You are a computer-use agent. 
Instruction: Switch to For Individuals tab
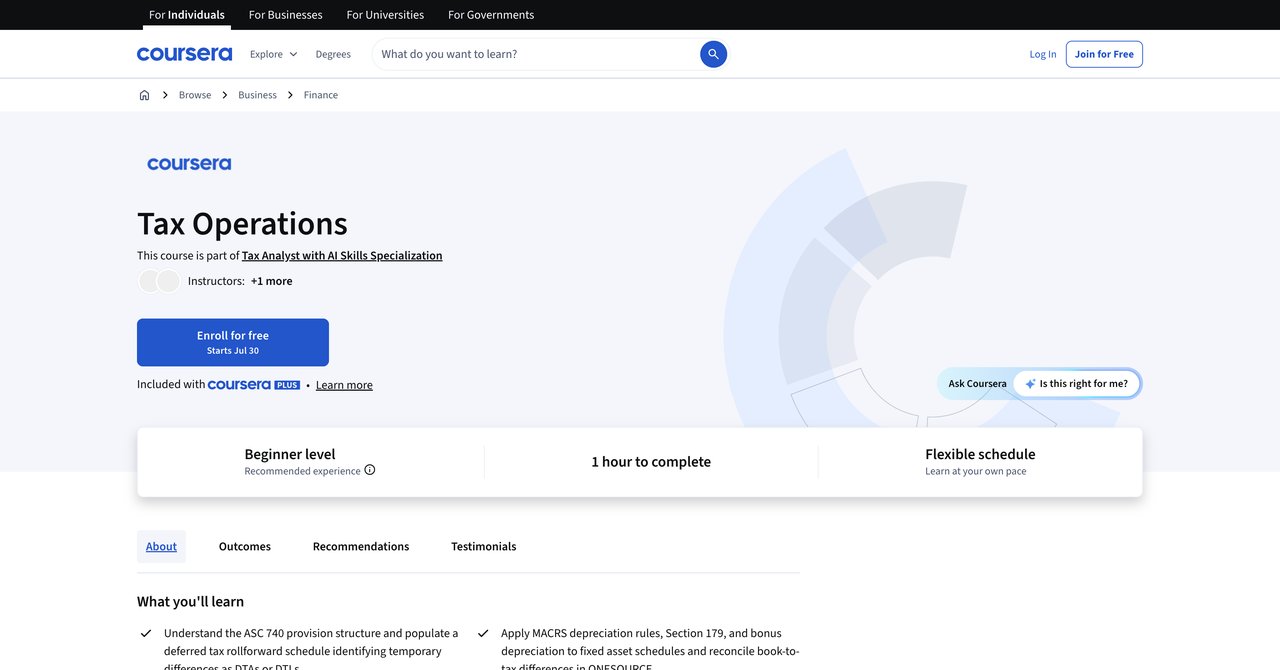coord(187,15)
